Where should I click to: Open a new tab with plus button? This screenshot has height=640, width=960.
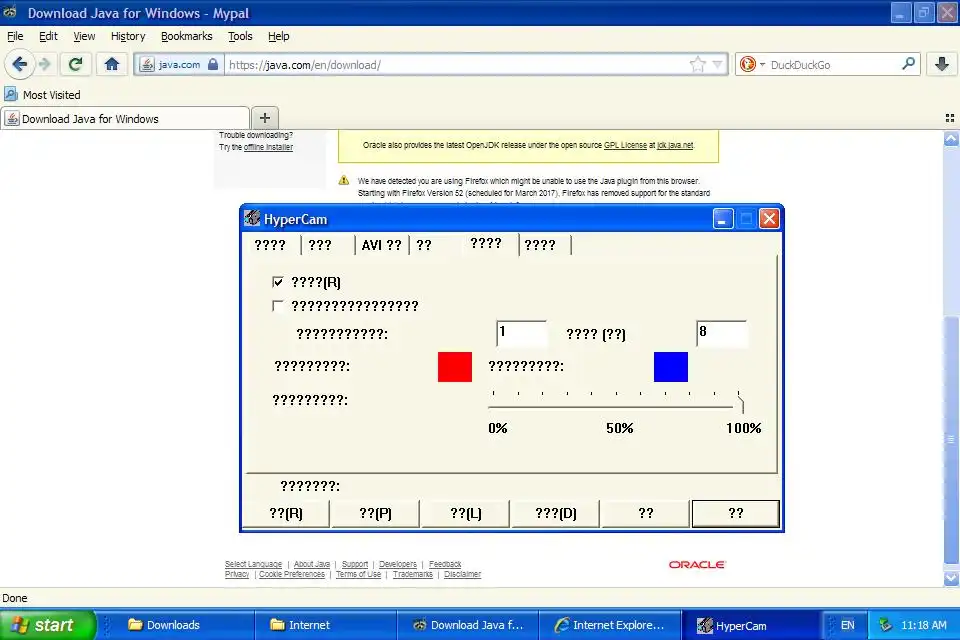(x=264, y=118)
